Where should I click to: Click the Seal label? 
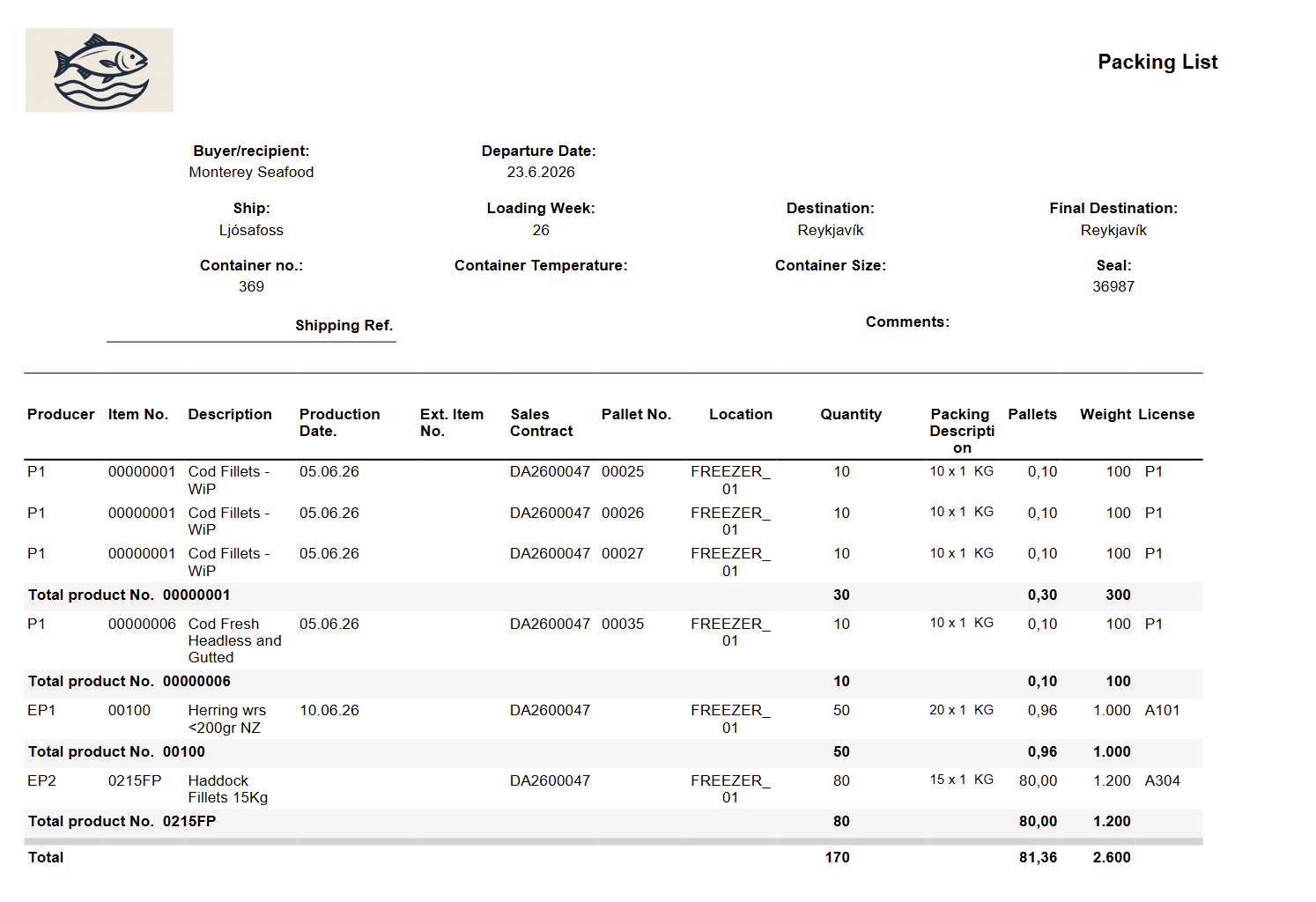pyautogui.click(x=1113, y=265)
